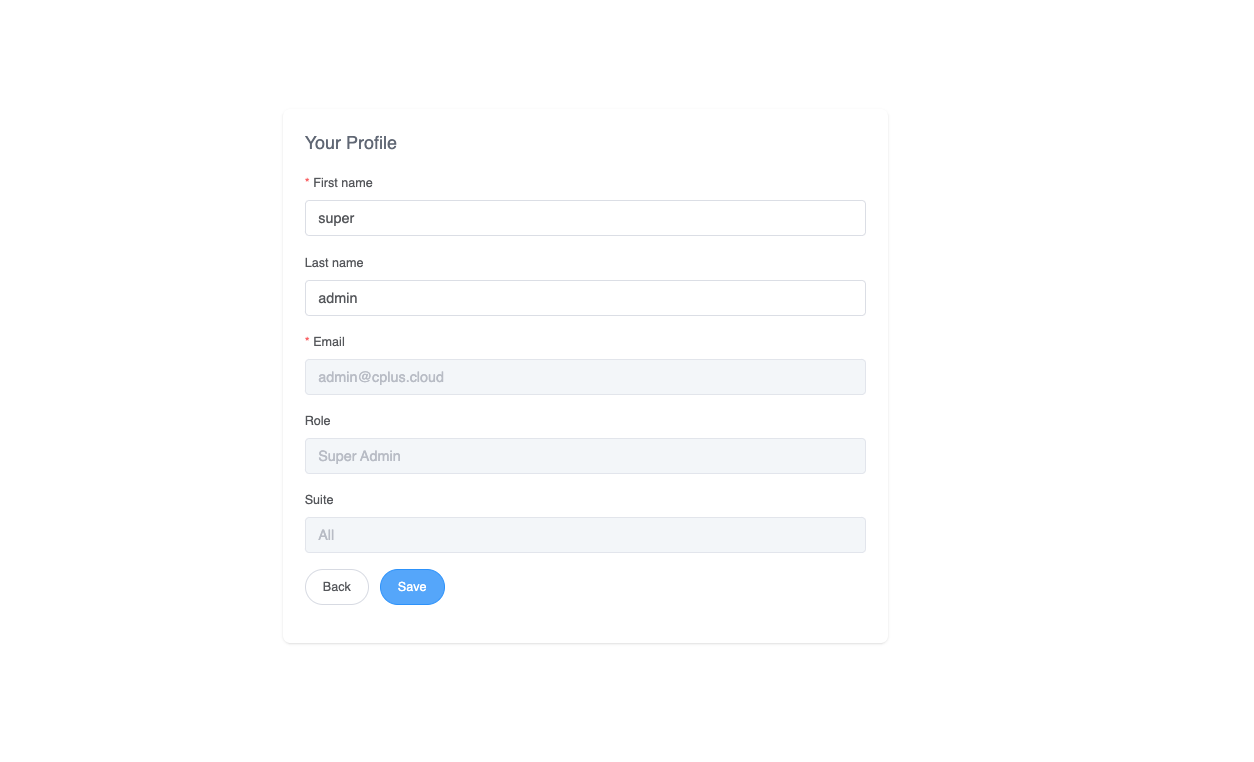1254x762 pixels.
Task: Click the First name label
Action: (x=343, y=183)
